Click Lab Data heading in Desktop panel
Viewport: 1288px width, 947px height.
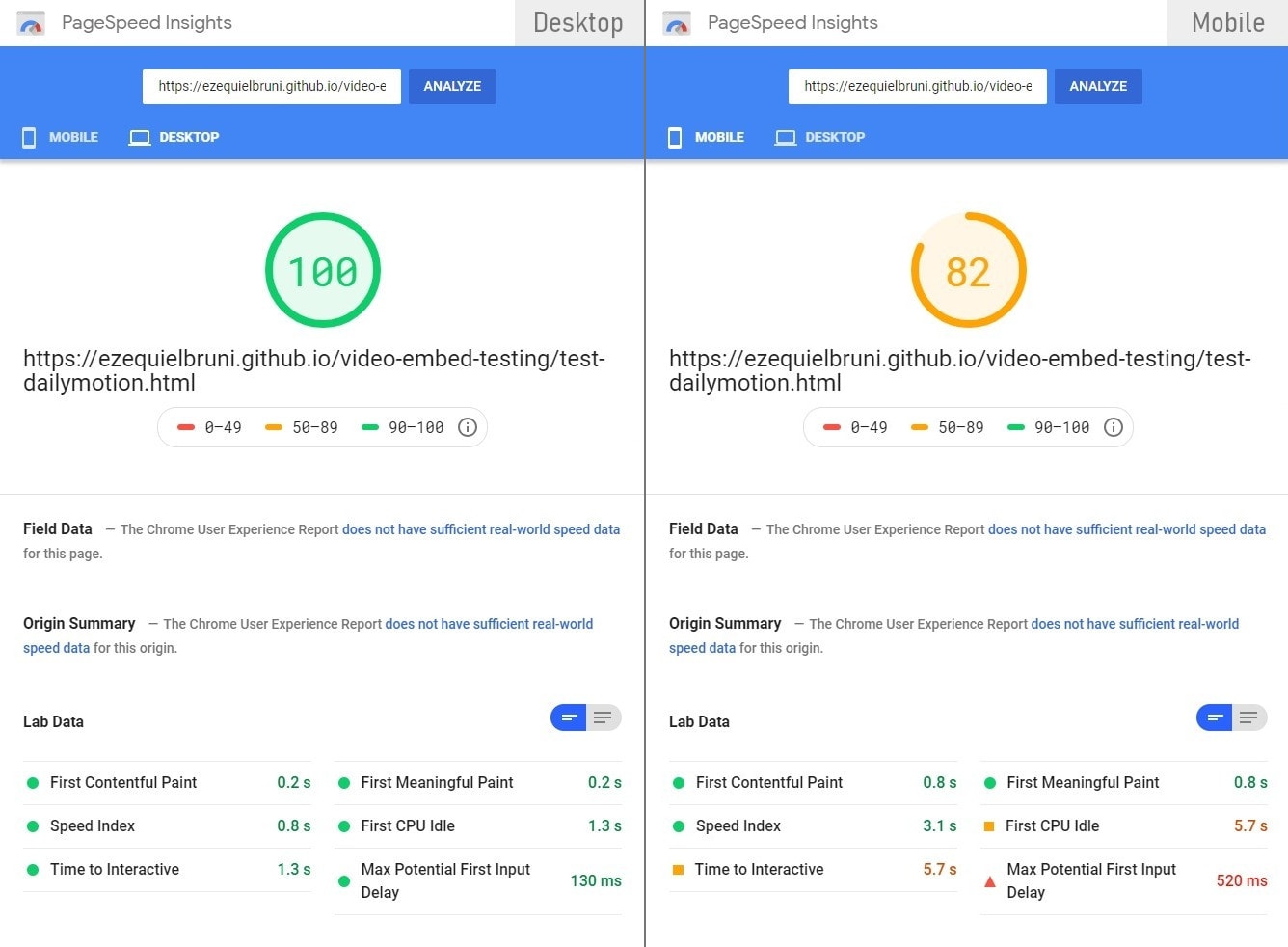[53, 722]
